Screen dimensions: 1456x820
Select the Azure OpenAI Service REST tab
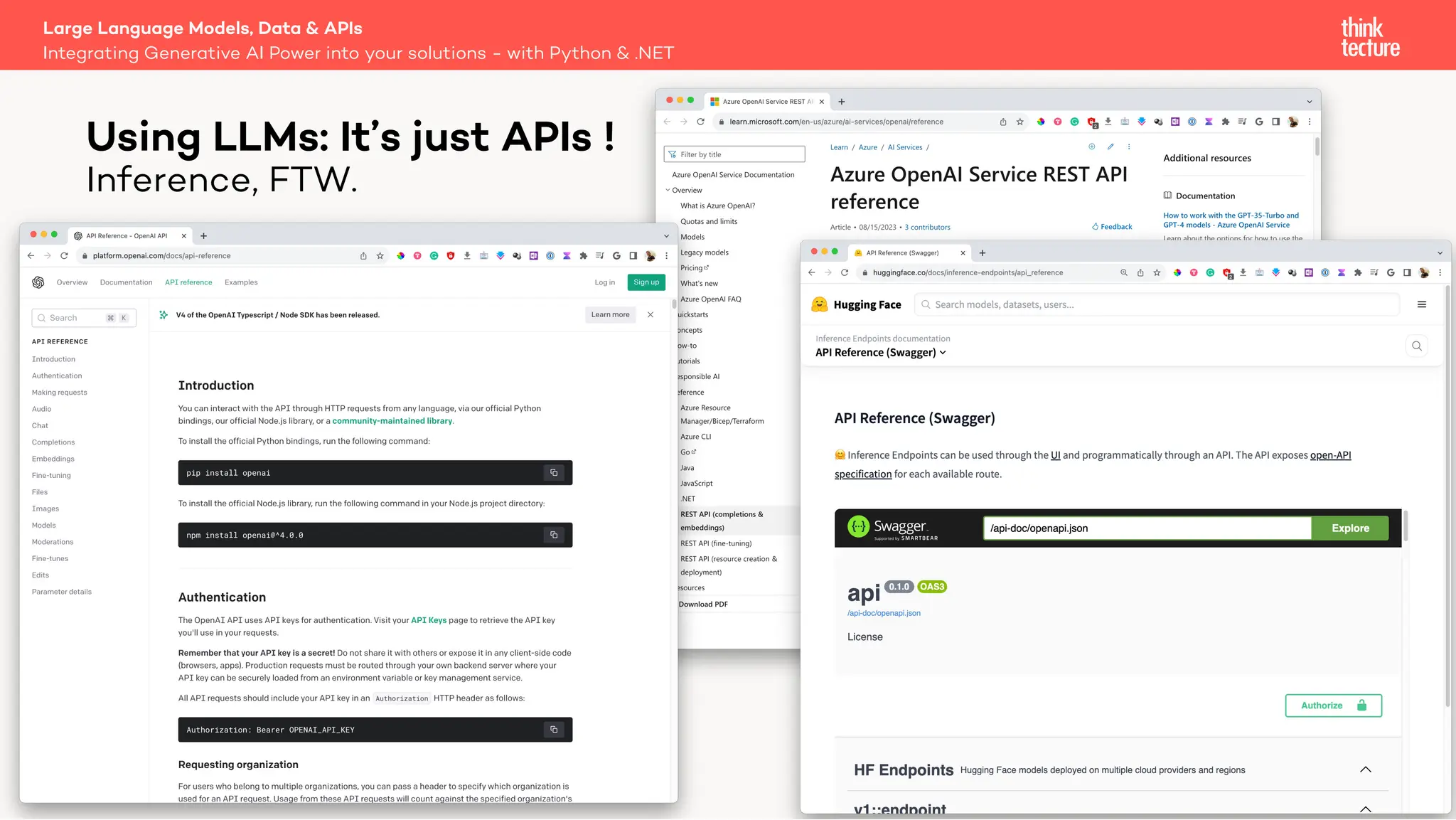(766, 102)
